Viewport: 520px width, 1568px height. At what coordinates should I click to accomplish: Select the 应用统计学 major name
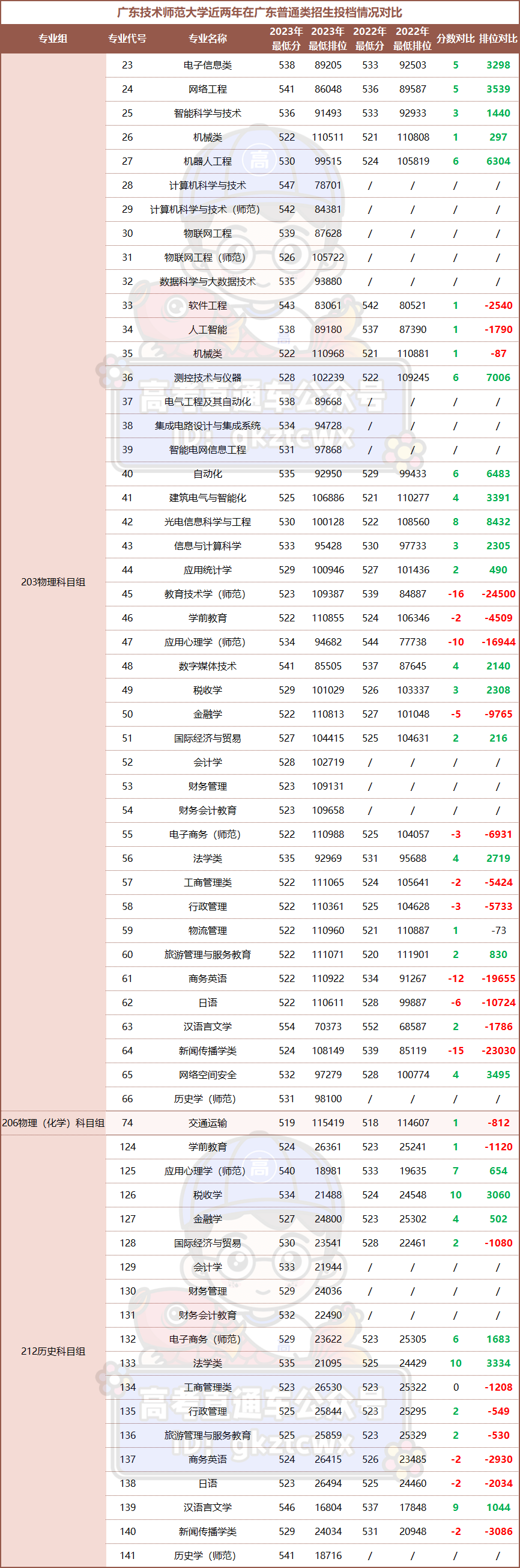pos(207,570)
